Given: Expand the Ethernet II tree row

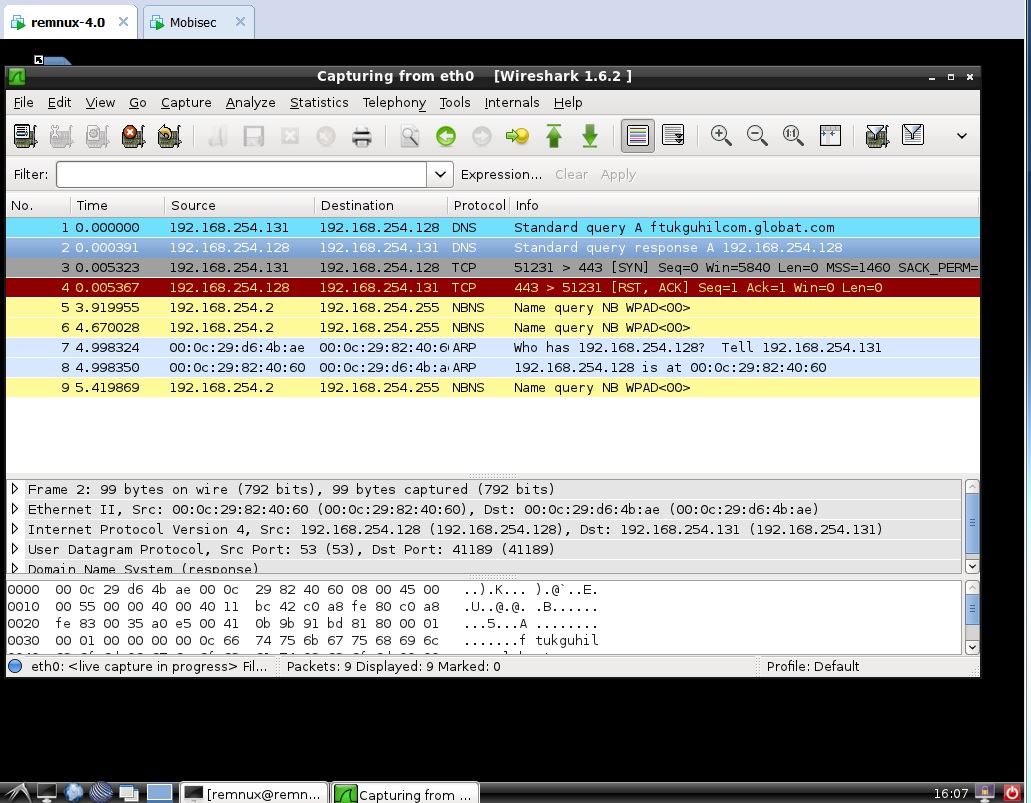Looking at the screenshot, I should [x=15, y=509].
